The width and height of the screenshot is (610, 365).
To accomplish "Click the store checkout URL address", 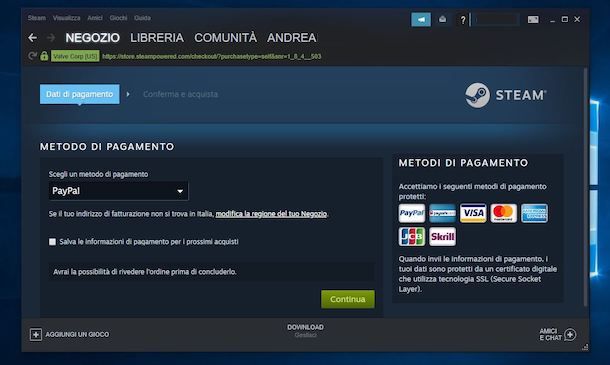I will click(x=212, y=56).
